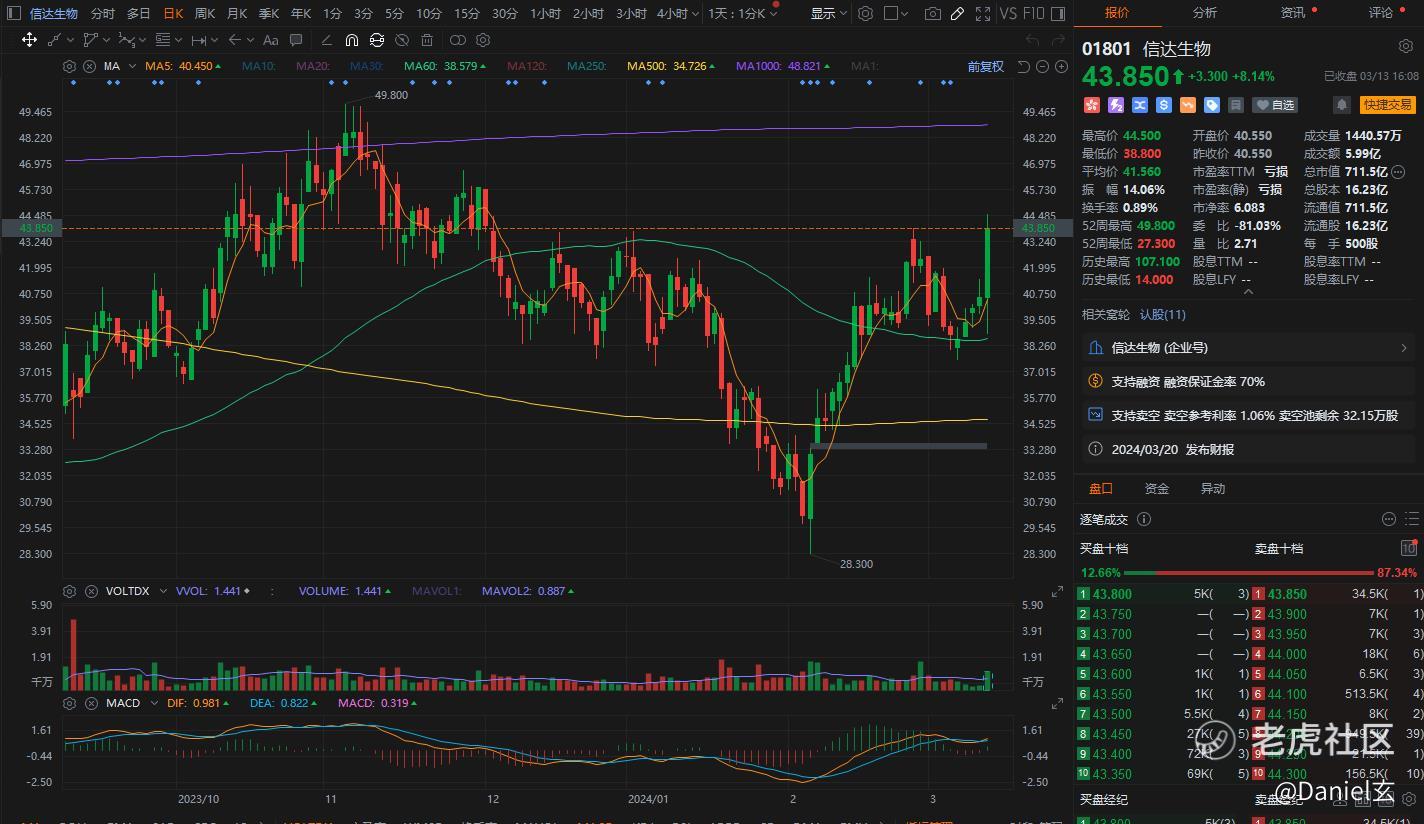Viewport: 1424px width, 824px height.
Task: Toggle the left sidebar panel icon
Action: tap(13, 14)
